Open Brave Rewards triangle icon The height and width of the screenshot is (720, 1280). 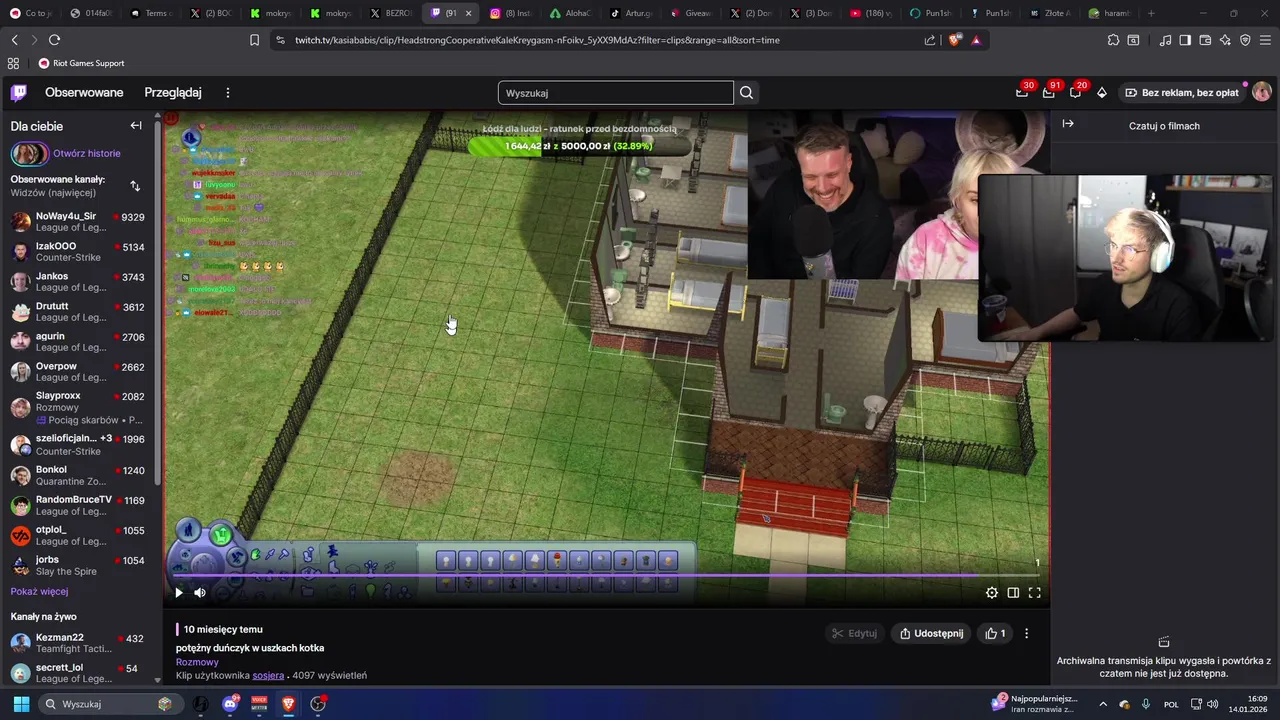(x=976, y=40)
